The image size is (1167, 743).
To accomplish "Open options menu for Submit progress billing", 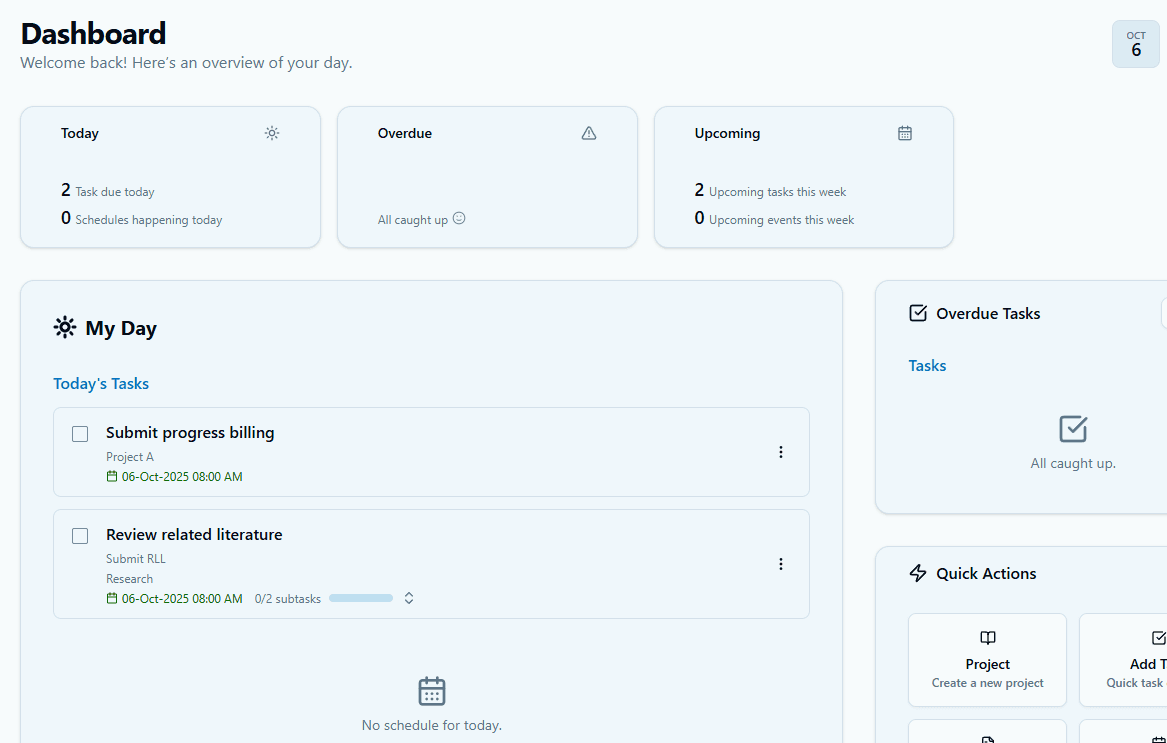I will point(781,452).
